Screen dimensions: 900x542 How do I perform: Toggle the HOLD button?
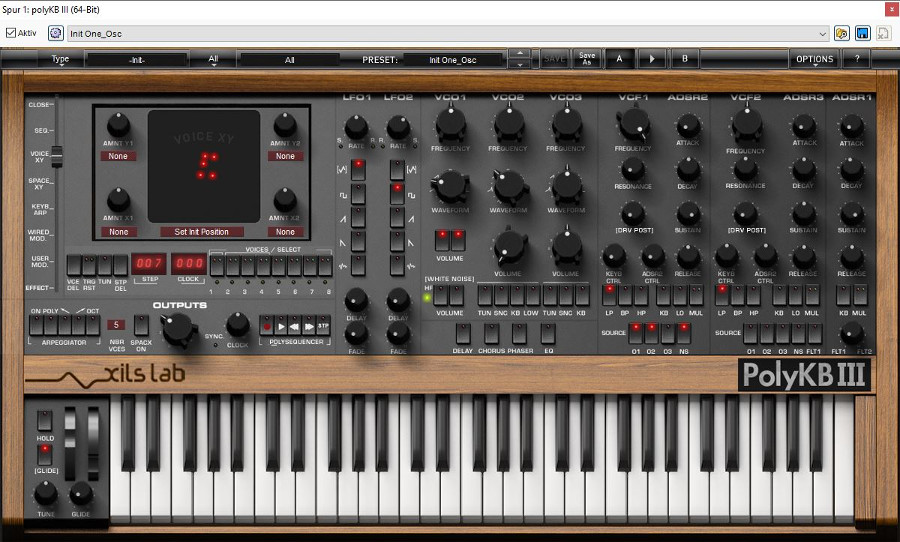click(x=45, y=420)
